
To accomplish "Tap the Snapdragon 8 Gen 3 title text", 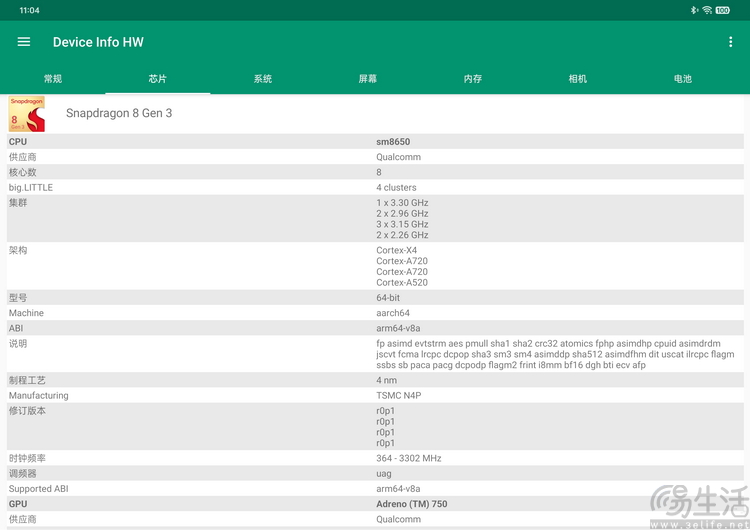I will tap(119, 113).
